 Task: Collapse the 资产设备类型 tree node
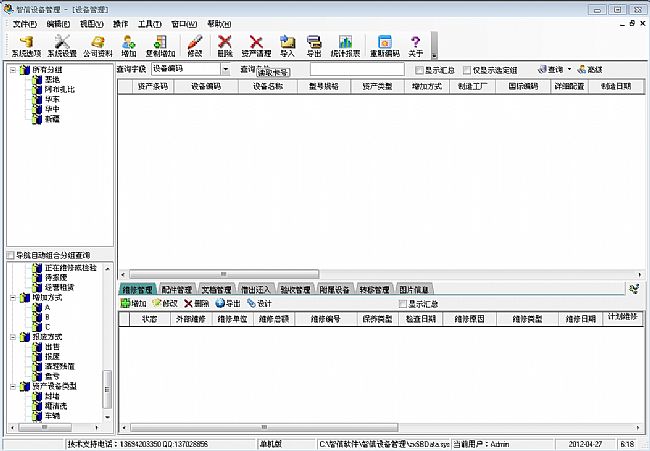(x=12, y=385)
